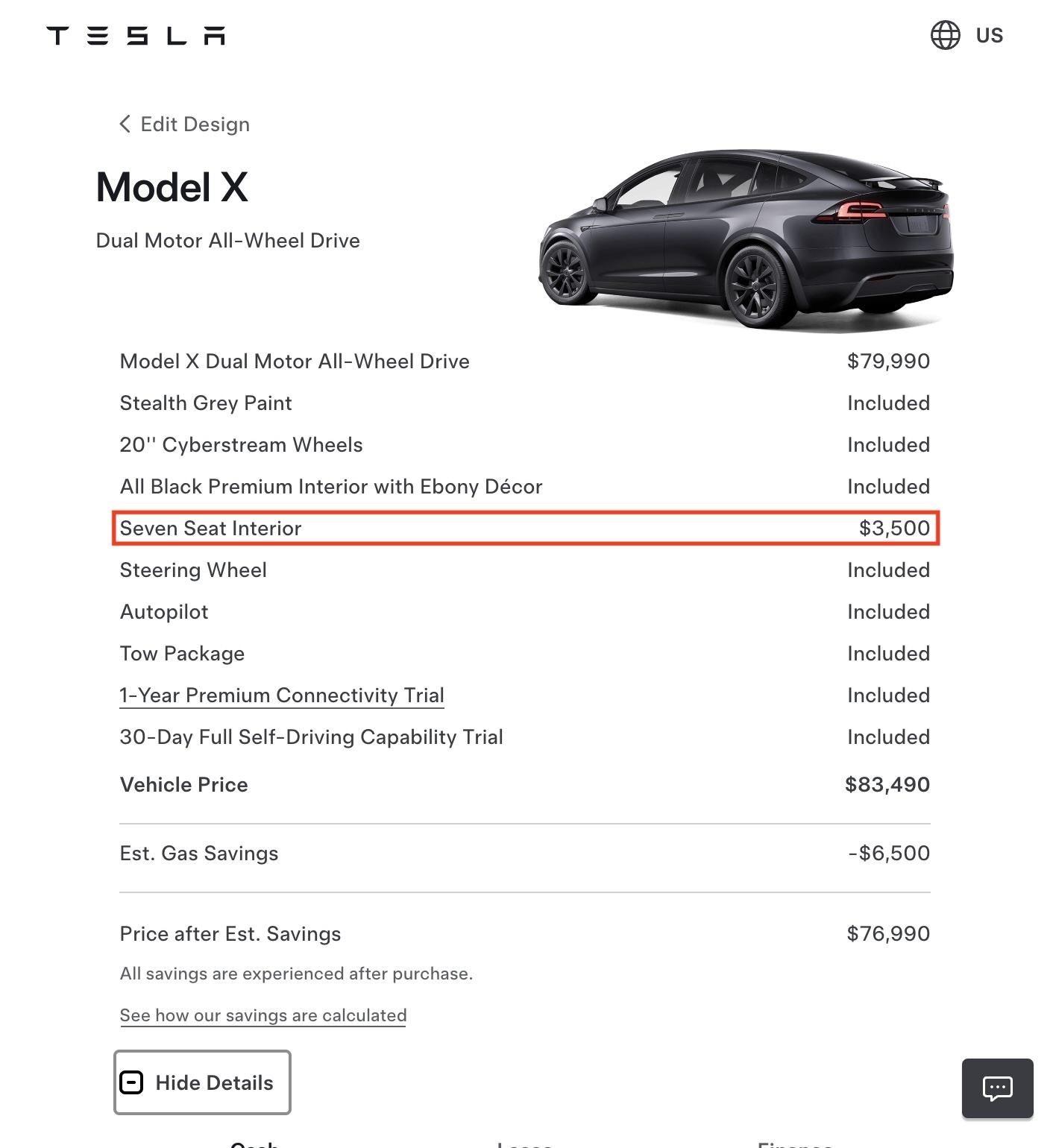The height and width of the screenshot is (1148, 1053).
Task: Open the chat support icon
Action: pyautogui.click(x=997, y=1088)
